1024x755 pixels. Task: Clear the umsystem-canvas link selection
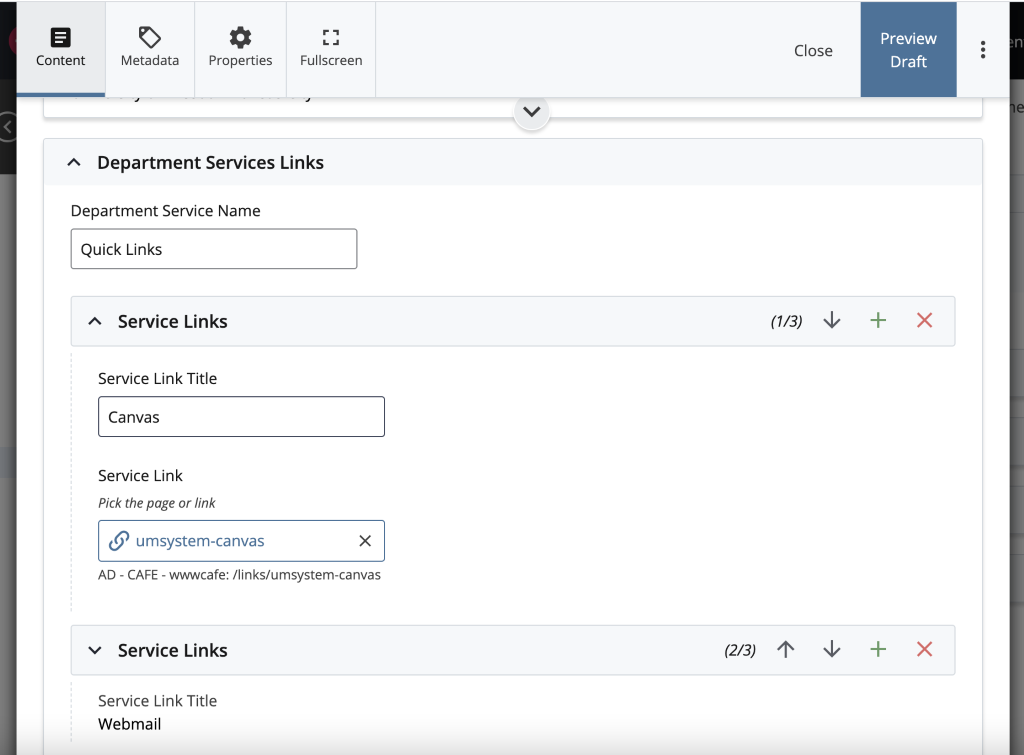coord(365,541)
